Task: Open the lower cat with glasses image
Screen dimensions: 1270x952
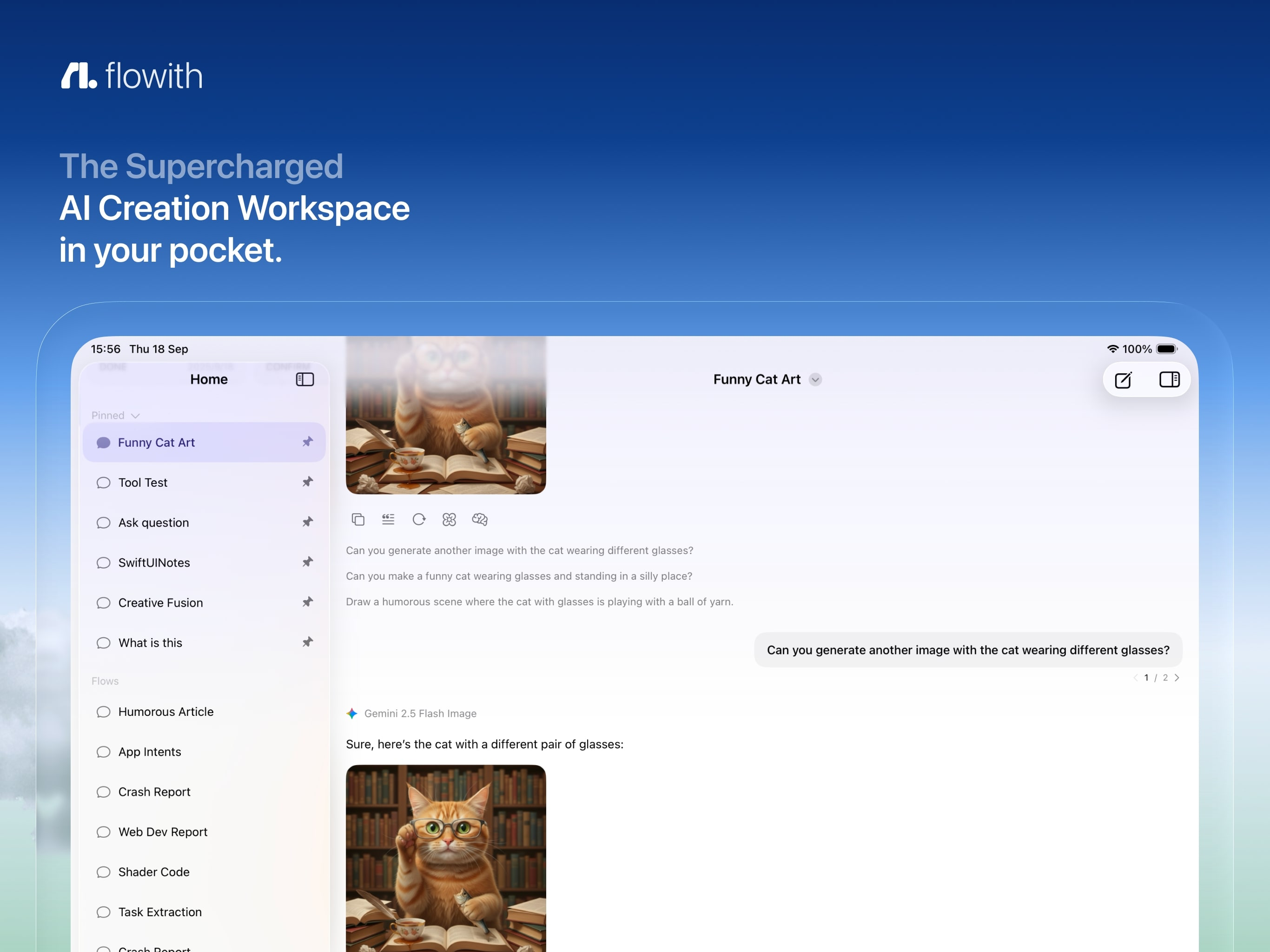Action: (x=445, y=859)
